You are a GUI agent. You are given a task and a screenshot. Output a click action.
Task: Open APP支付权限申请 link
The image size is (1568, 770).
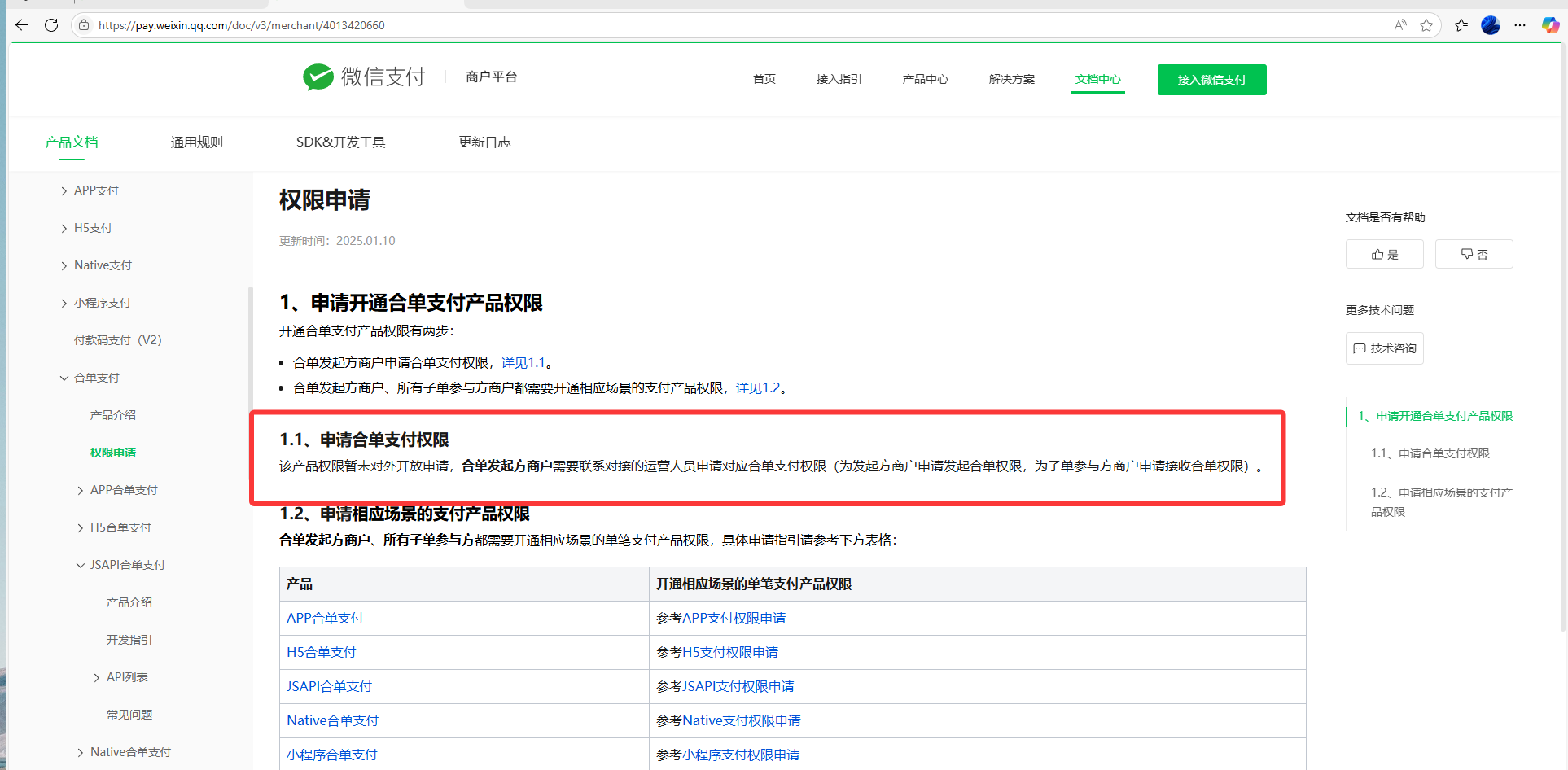coord(734,618)
